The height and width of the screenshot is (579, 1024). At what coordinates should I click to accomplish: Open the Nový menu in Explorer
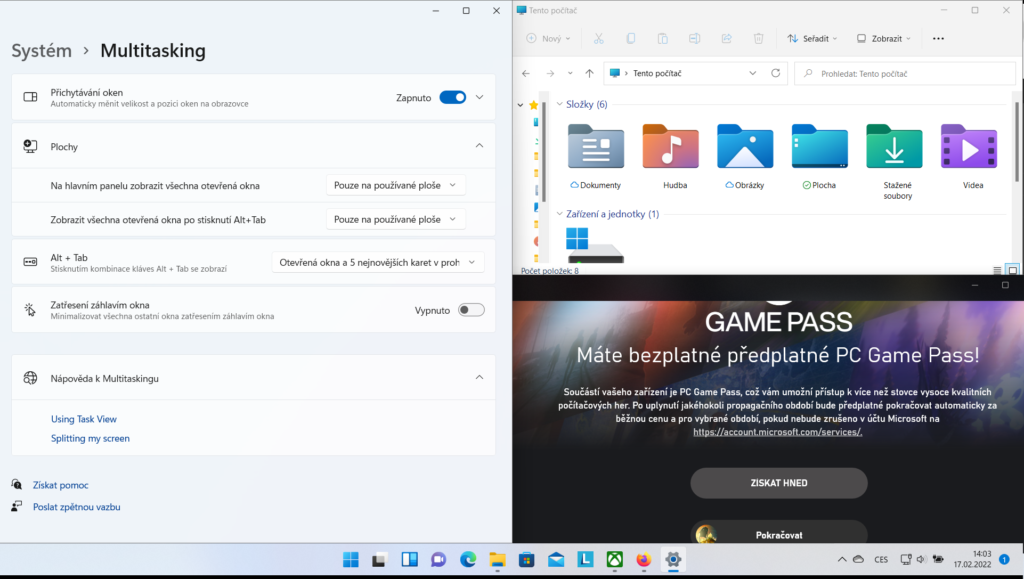549,39
